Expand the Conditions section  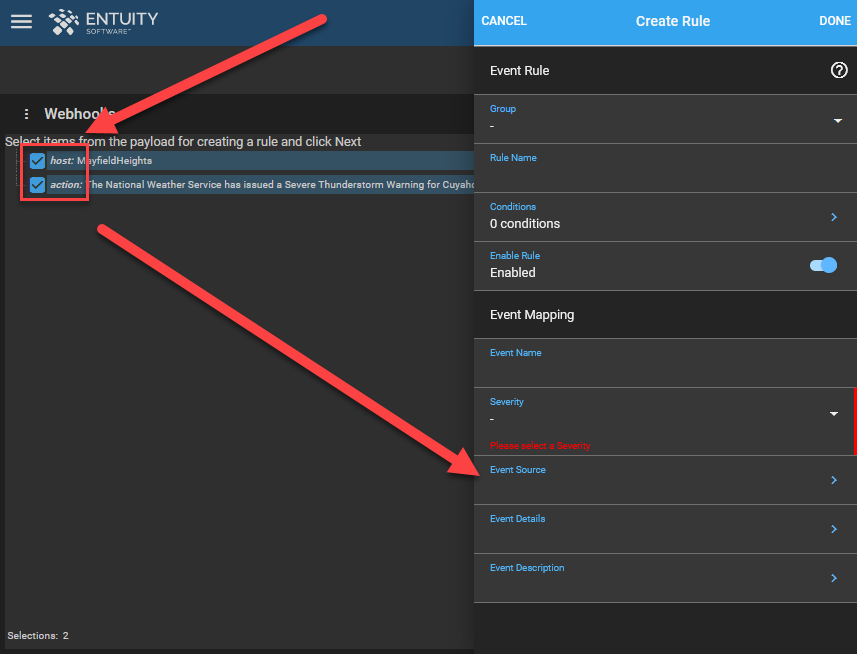tap(833, 216)
